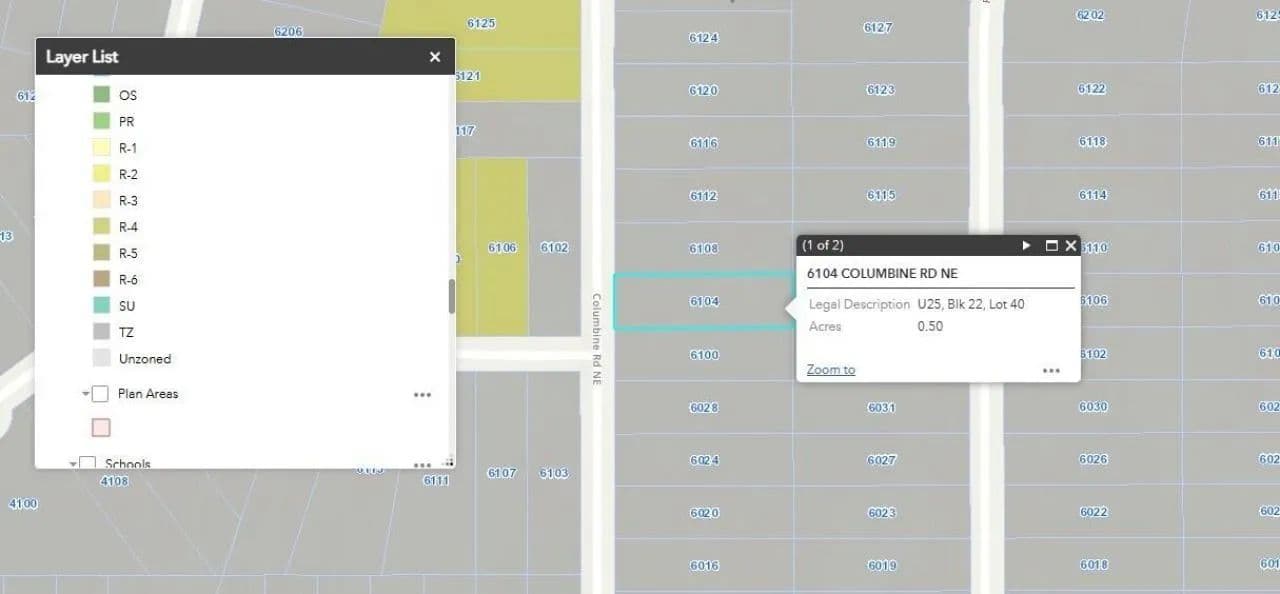Click the SU zoning legend swatch
The width and height of the screenshot is (1280, 594).
(x=101, y=306)
